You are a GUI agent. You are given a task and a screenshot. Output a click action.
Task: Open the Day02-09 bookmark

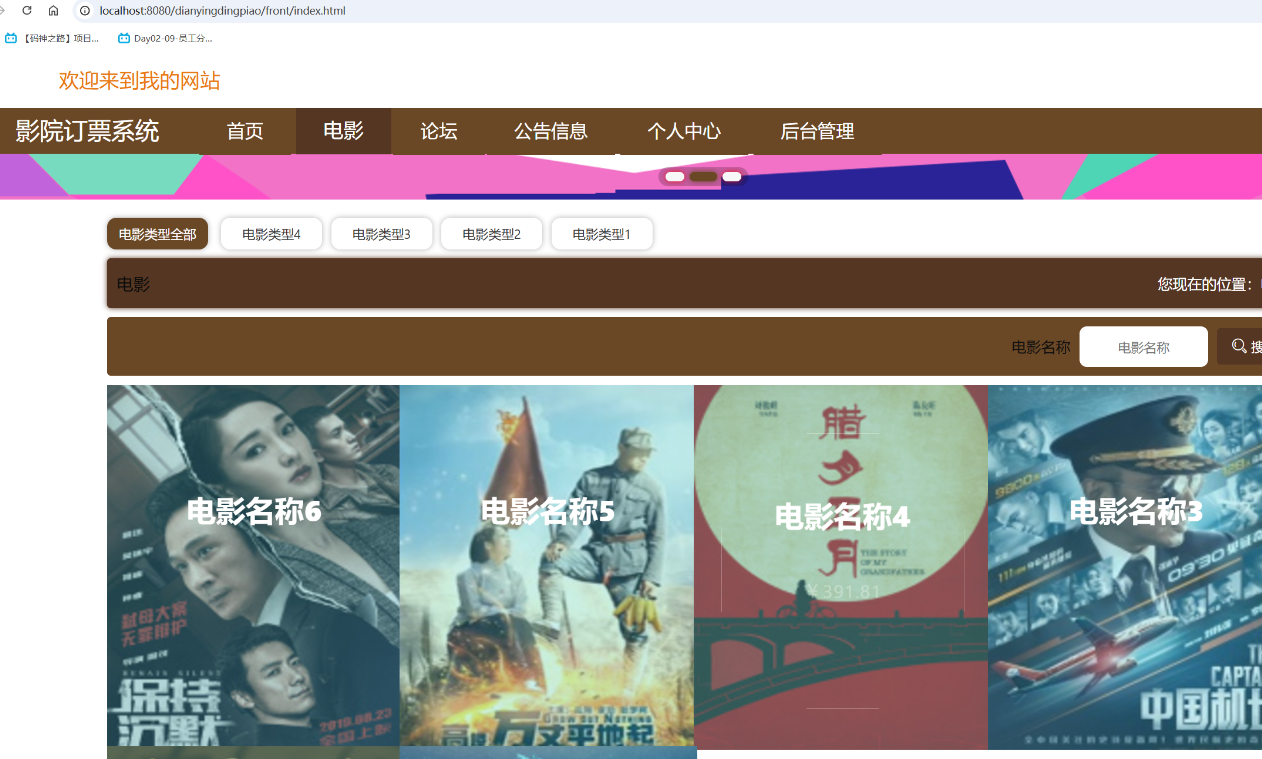[x=165, y=38]
